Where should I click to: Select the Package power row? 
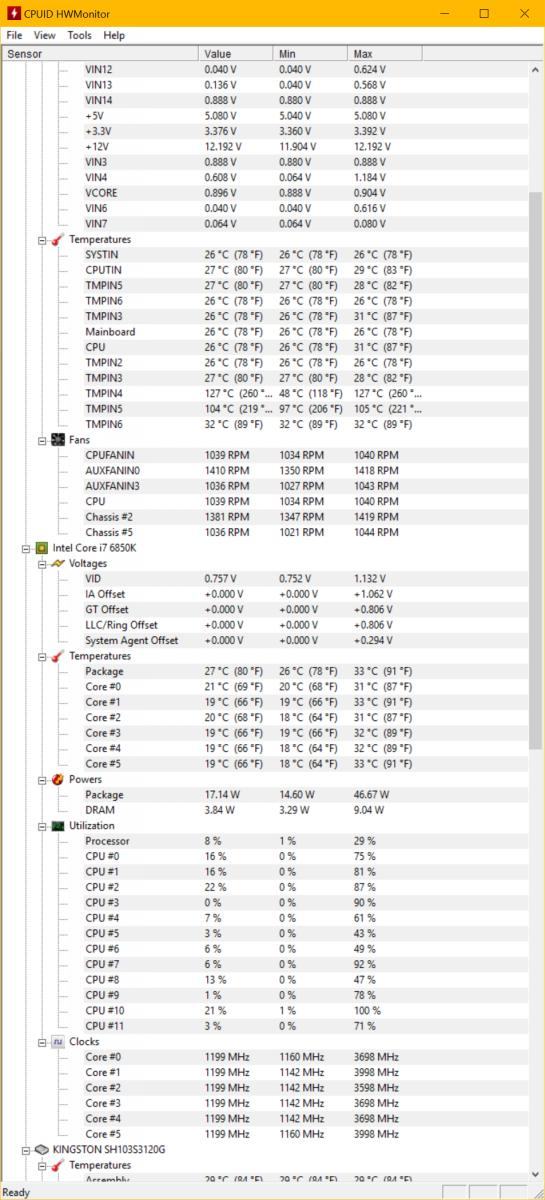coord(263,795)
